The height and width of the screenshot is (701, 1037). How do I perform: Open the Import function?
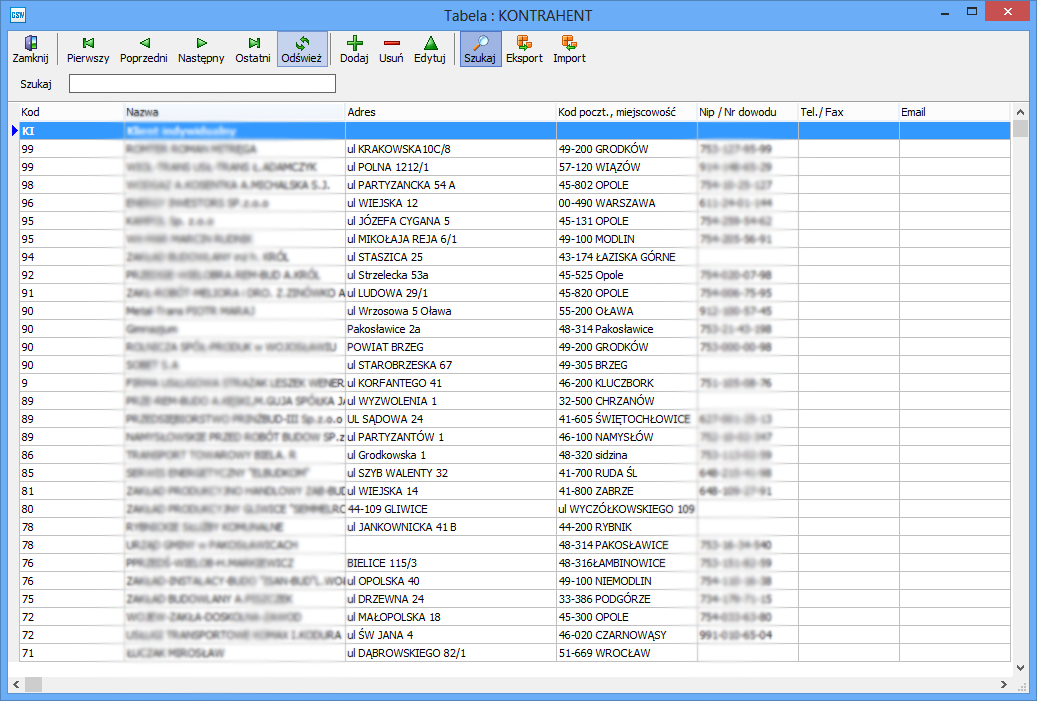coord(569,49)
